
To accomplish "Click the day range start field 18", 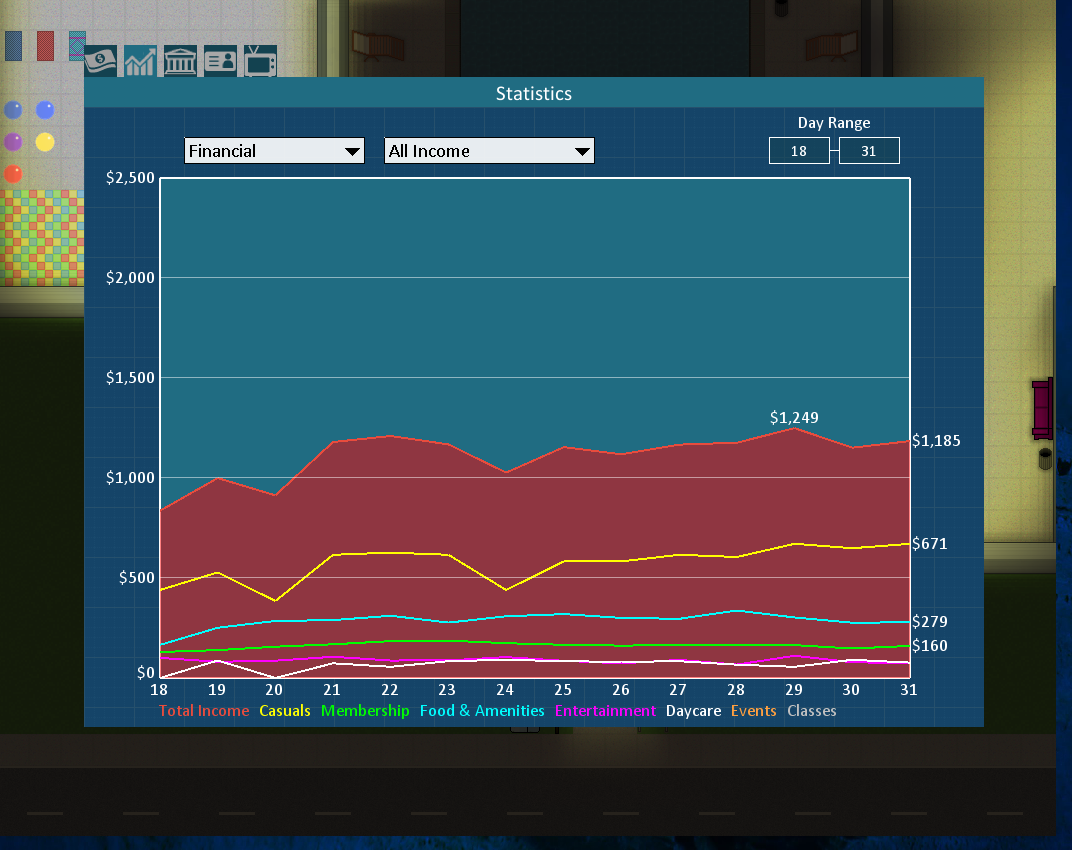I will coord(798,151).
